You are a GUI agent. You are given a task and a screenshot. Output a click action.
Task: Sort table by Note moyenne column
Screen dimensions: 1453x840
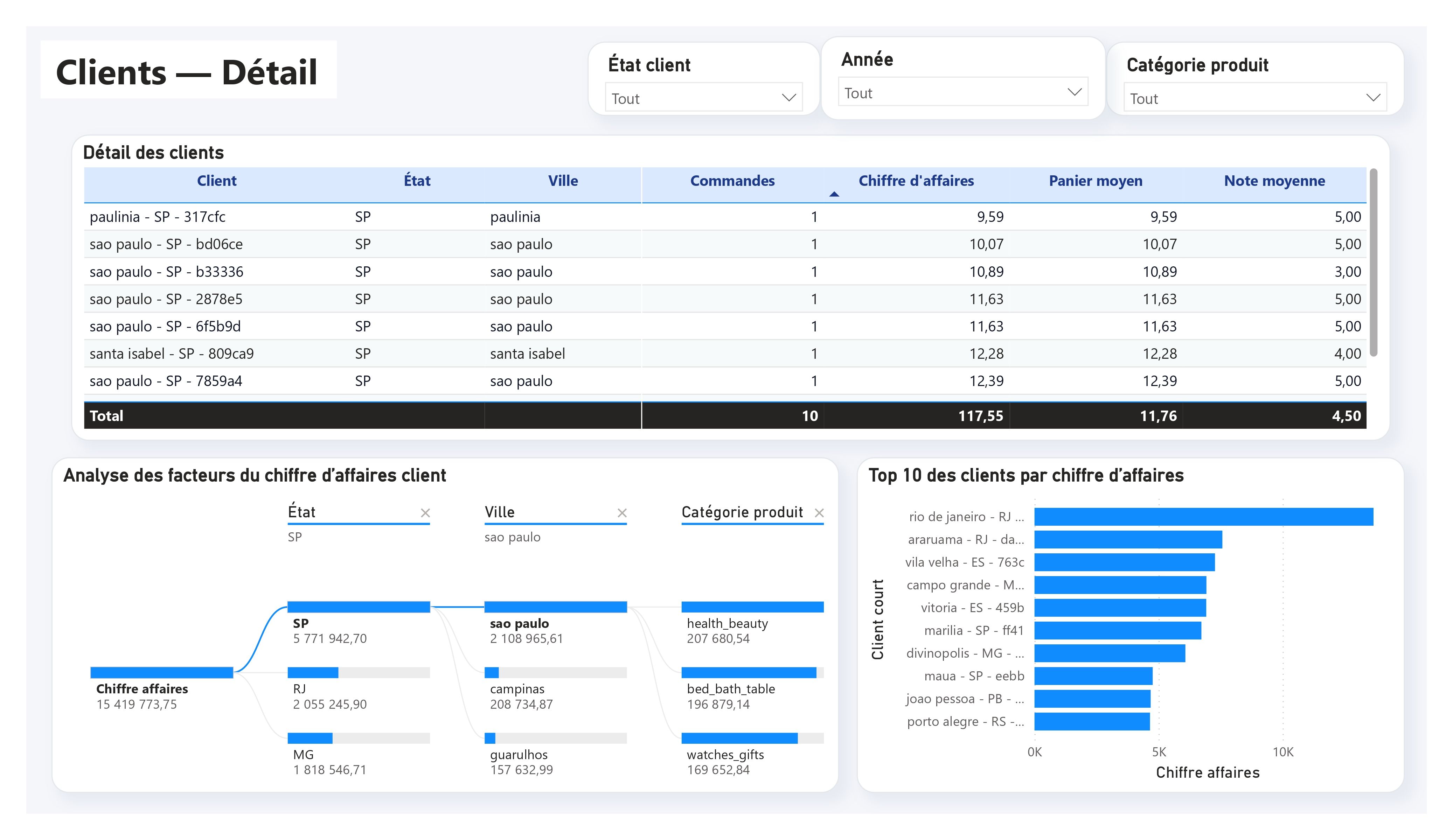tap(1274, 181)
